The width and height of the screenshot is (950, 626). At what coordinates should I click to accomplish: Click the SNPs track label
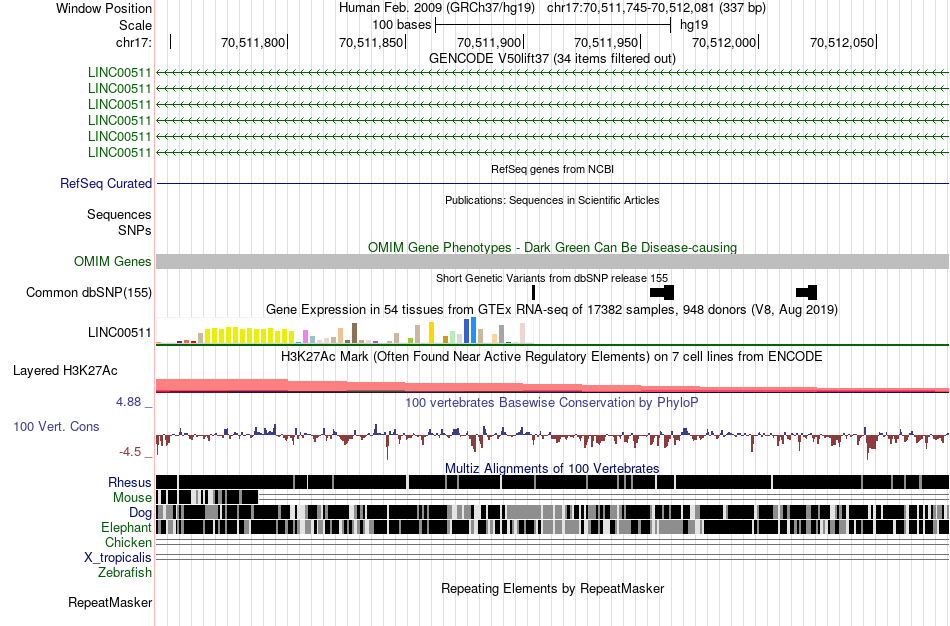(x=135, y=230)
